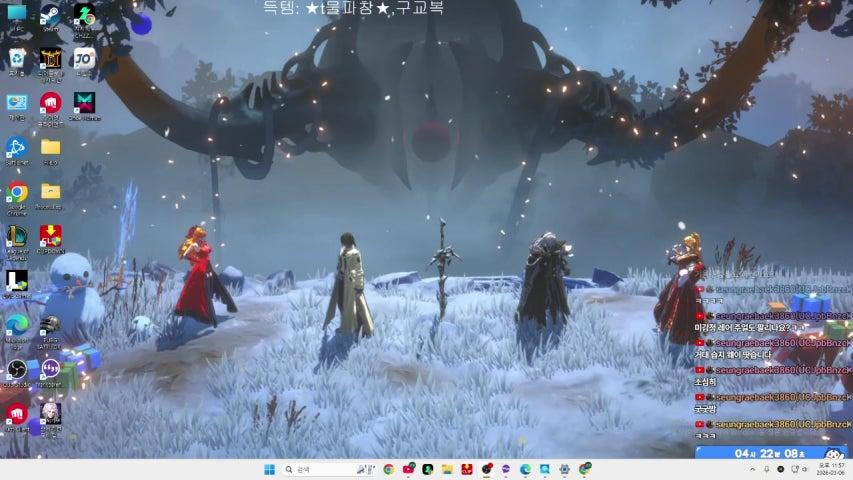Open Settings gear on the taskbar
The width and height of the screenshot is (853, 480).
565,469
